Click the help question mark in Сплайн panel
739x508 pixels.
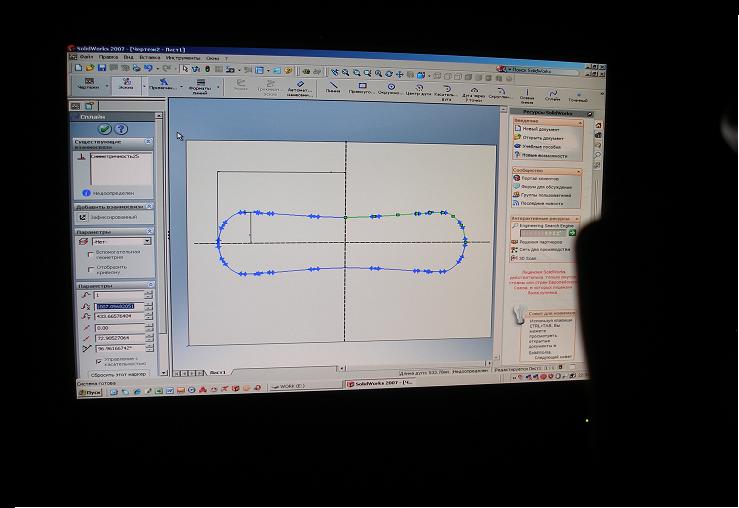tap(121, 129)
